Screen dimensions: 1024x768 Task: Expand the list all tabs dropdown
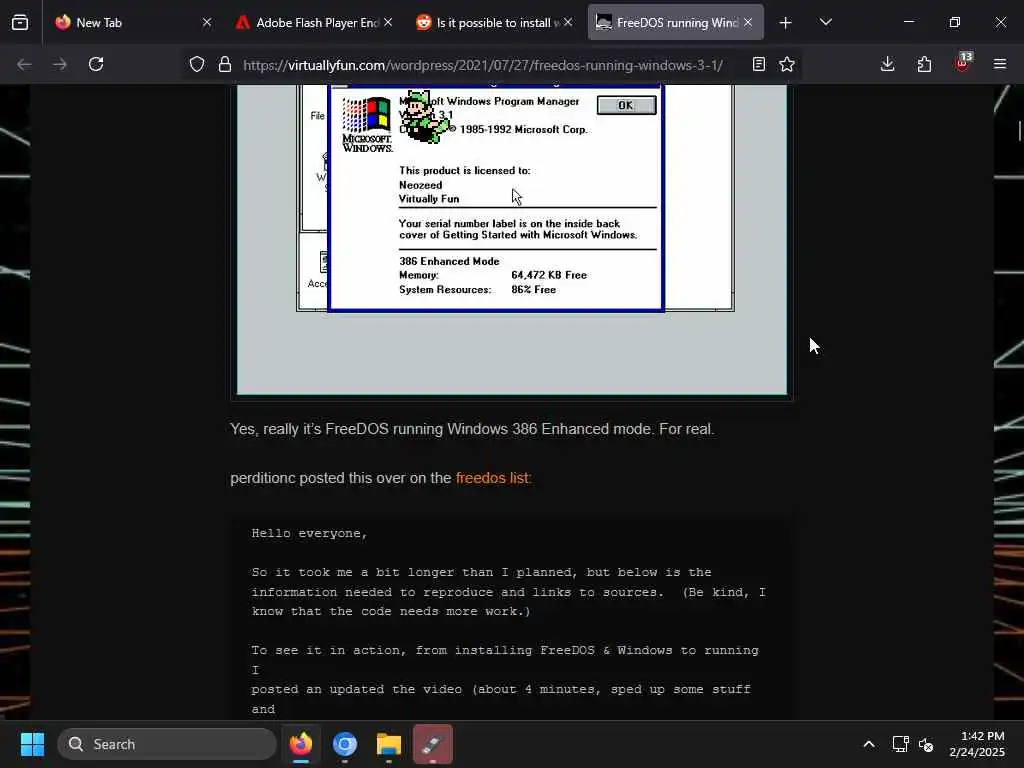click(826, 23)
